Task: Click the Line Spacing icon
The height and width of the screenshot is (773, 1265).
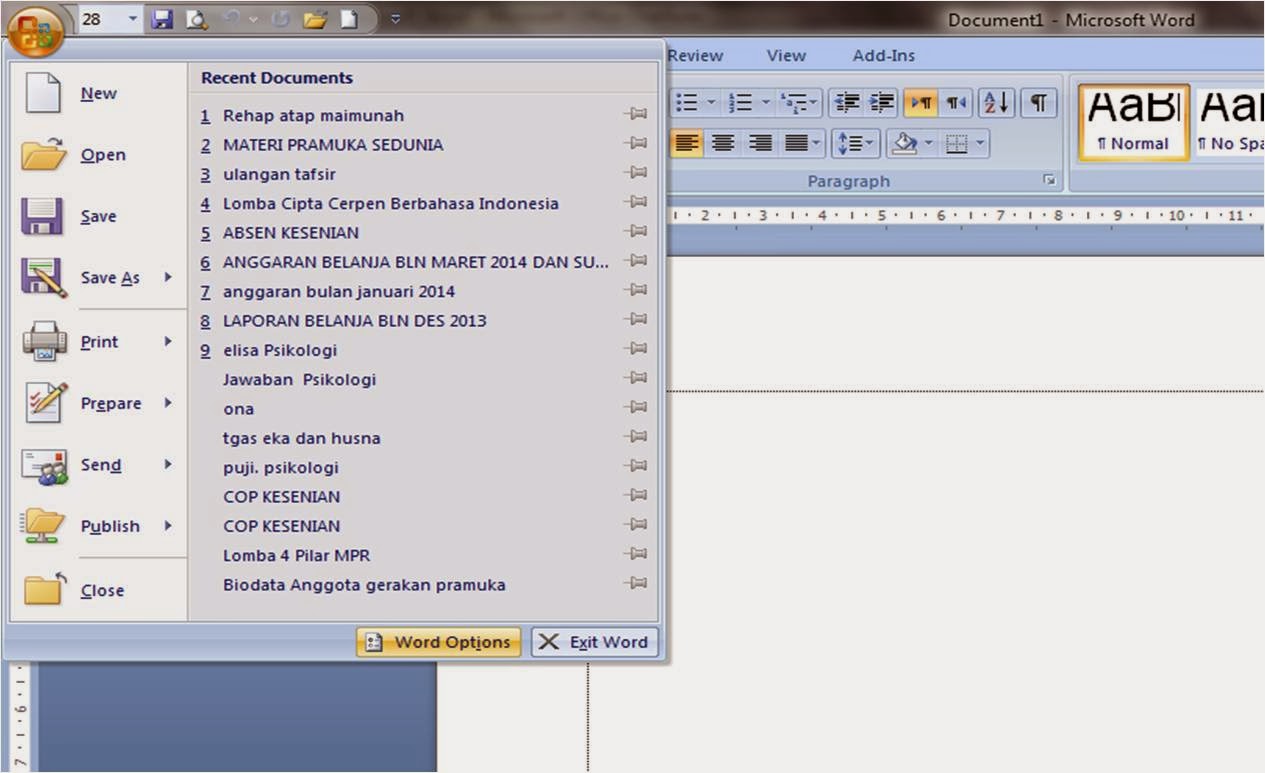Action: [x=848, y=144]
